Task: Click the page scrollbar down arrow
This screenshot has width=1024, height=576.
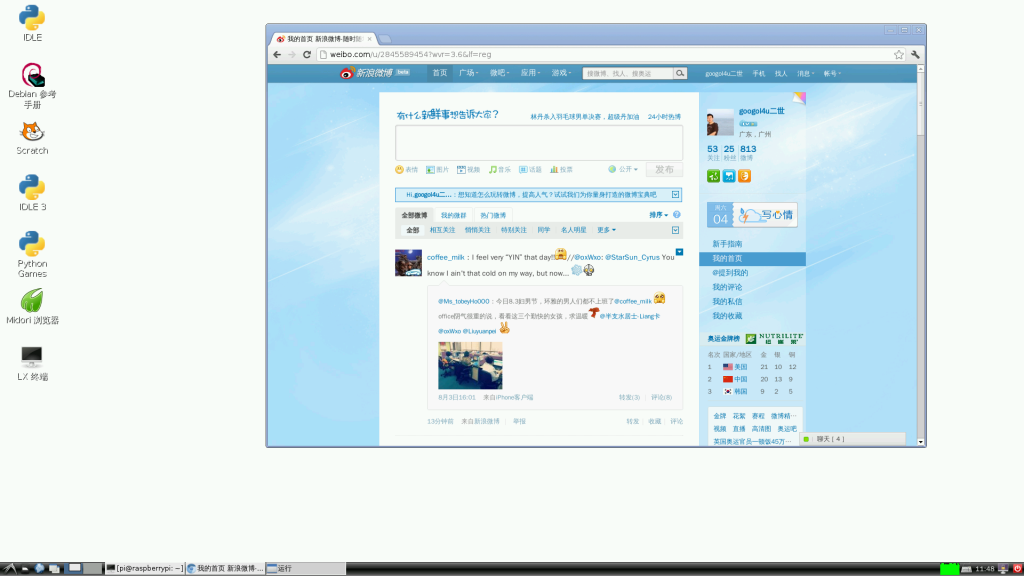Action: tap(921, 442)
